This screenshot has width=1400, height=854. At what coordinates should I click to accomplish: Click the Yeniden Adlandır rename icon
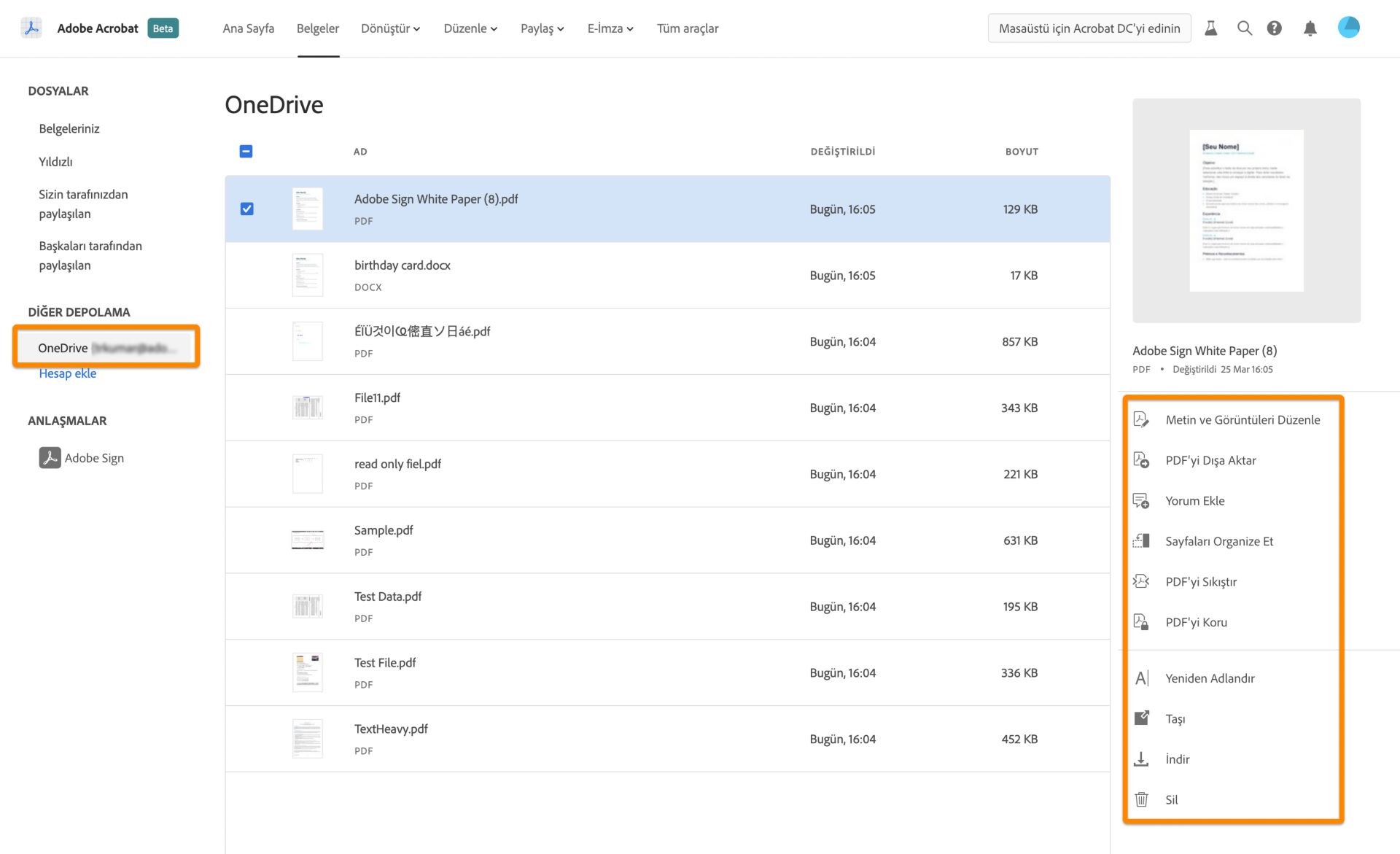(x=1141, y=678)
